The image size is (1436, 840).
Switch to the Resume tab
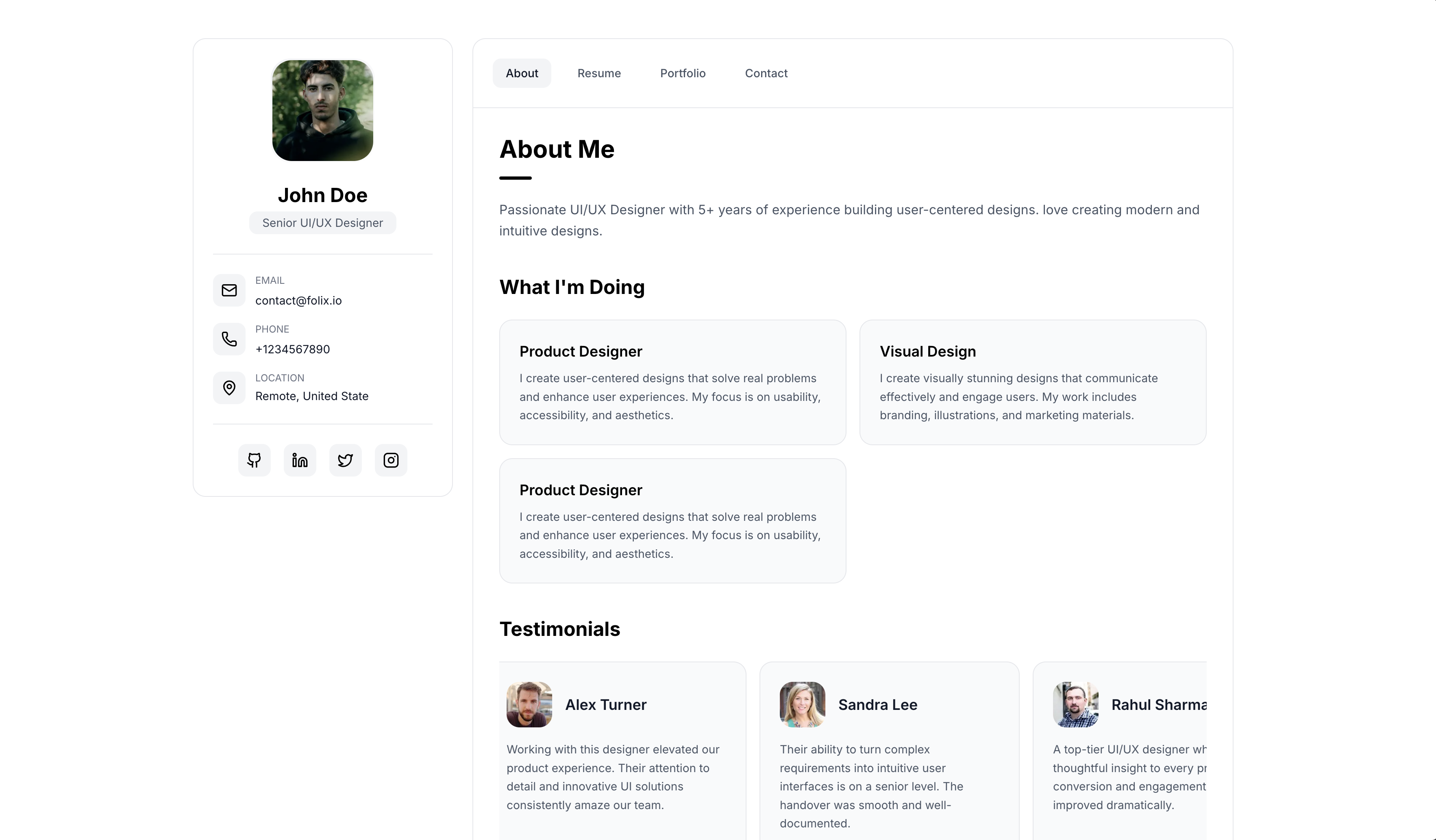(x=599, y=74)
